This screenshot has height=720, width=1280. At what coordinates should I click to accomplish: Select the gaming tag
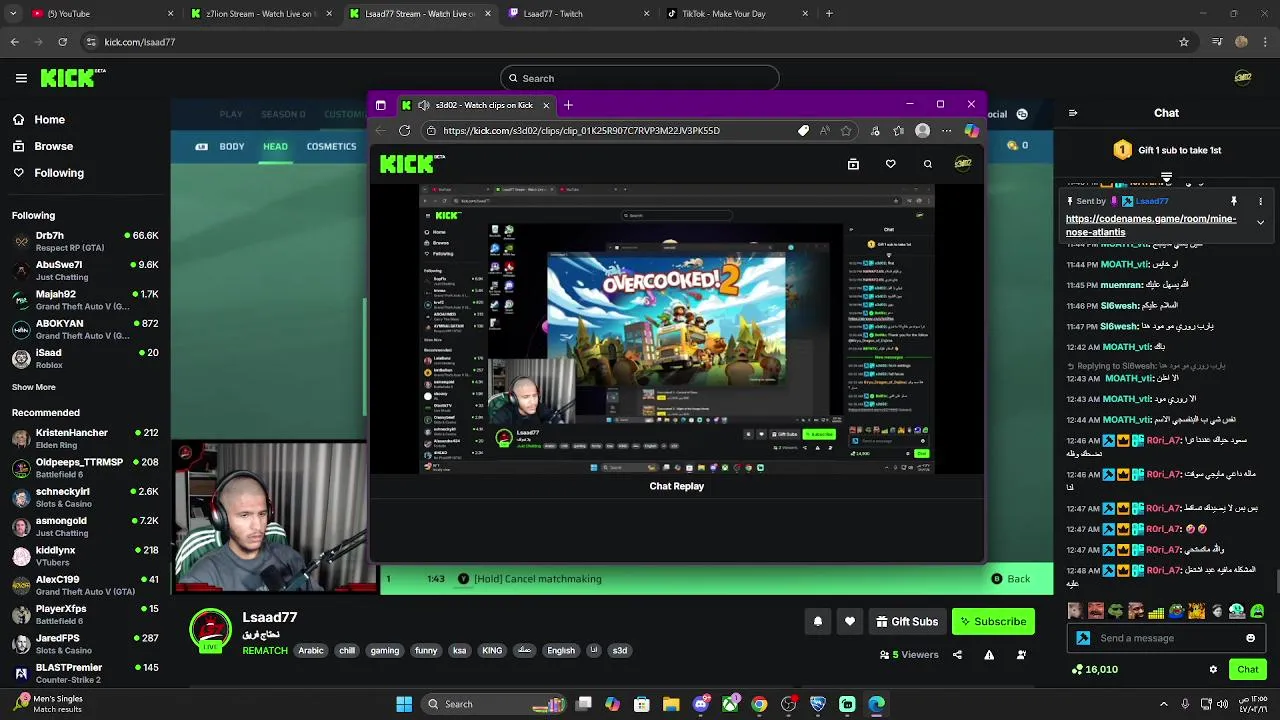[x=385, y=650]
